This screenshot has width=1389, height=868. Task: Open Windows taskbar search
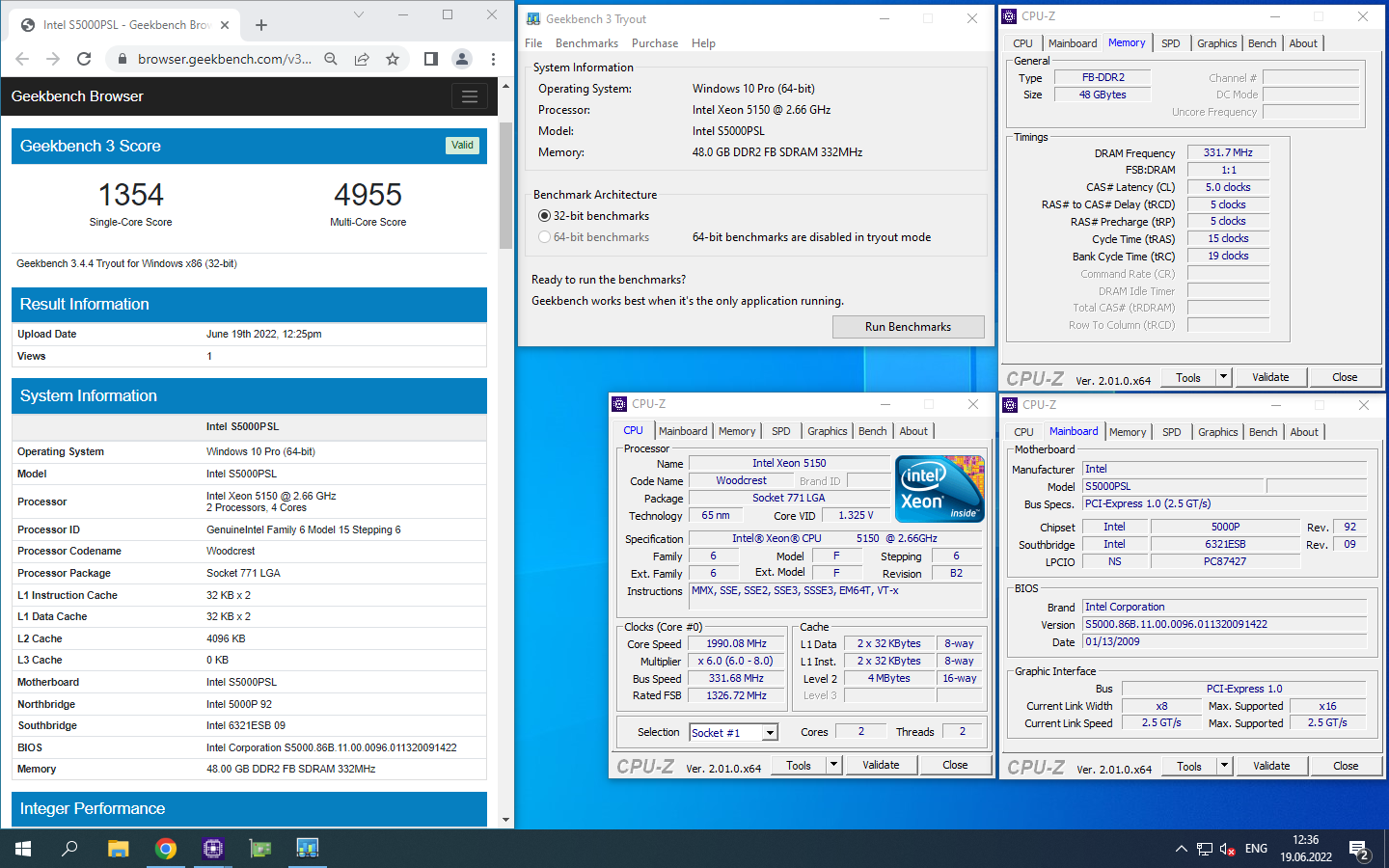[x=69, y=849]
